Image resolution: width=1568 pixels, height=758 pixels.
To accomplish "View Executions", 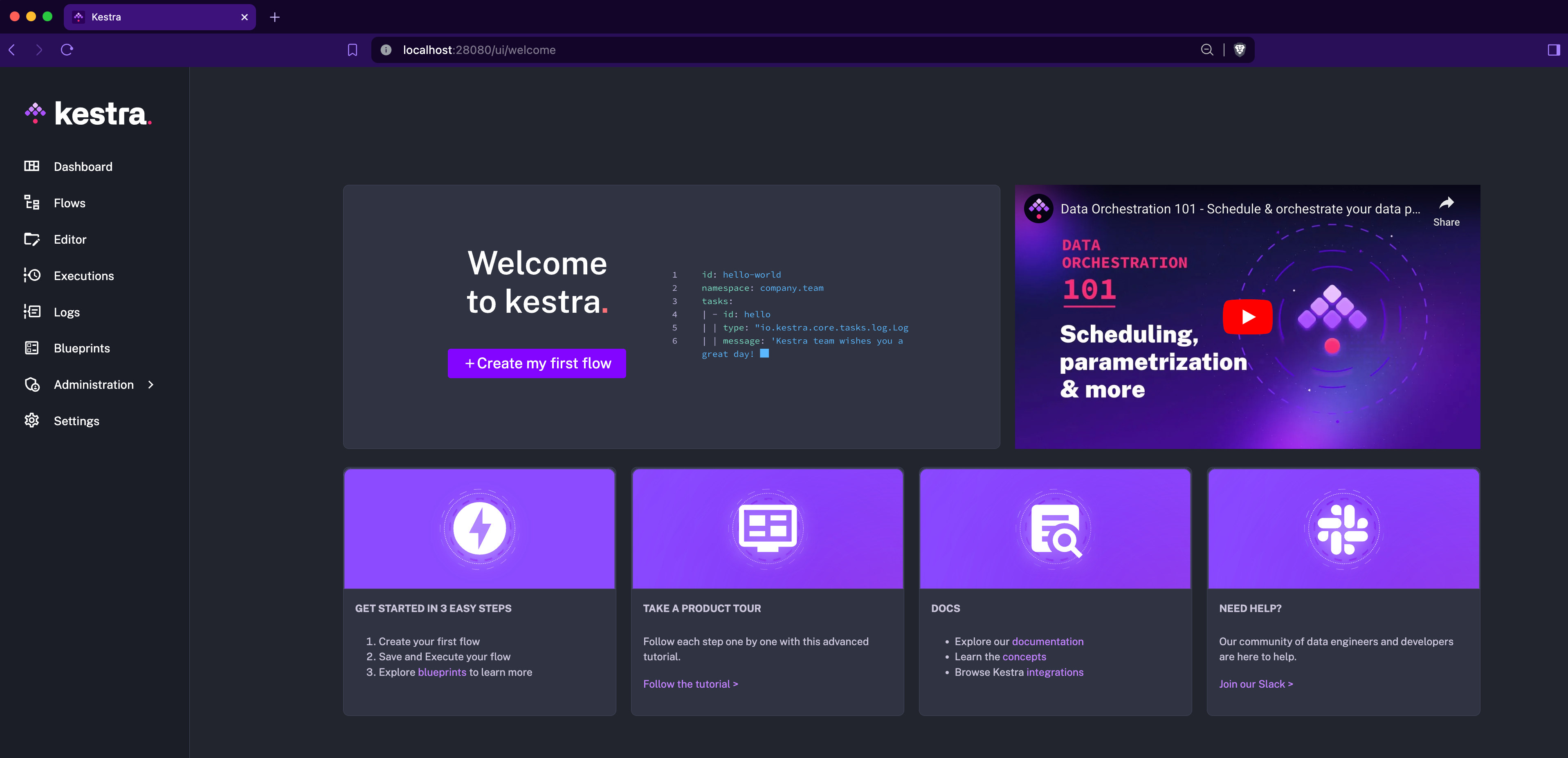I will pyautogui.click(x=83, y=276).
